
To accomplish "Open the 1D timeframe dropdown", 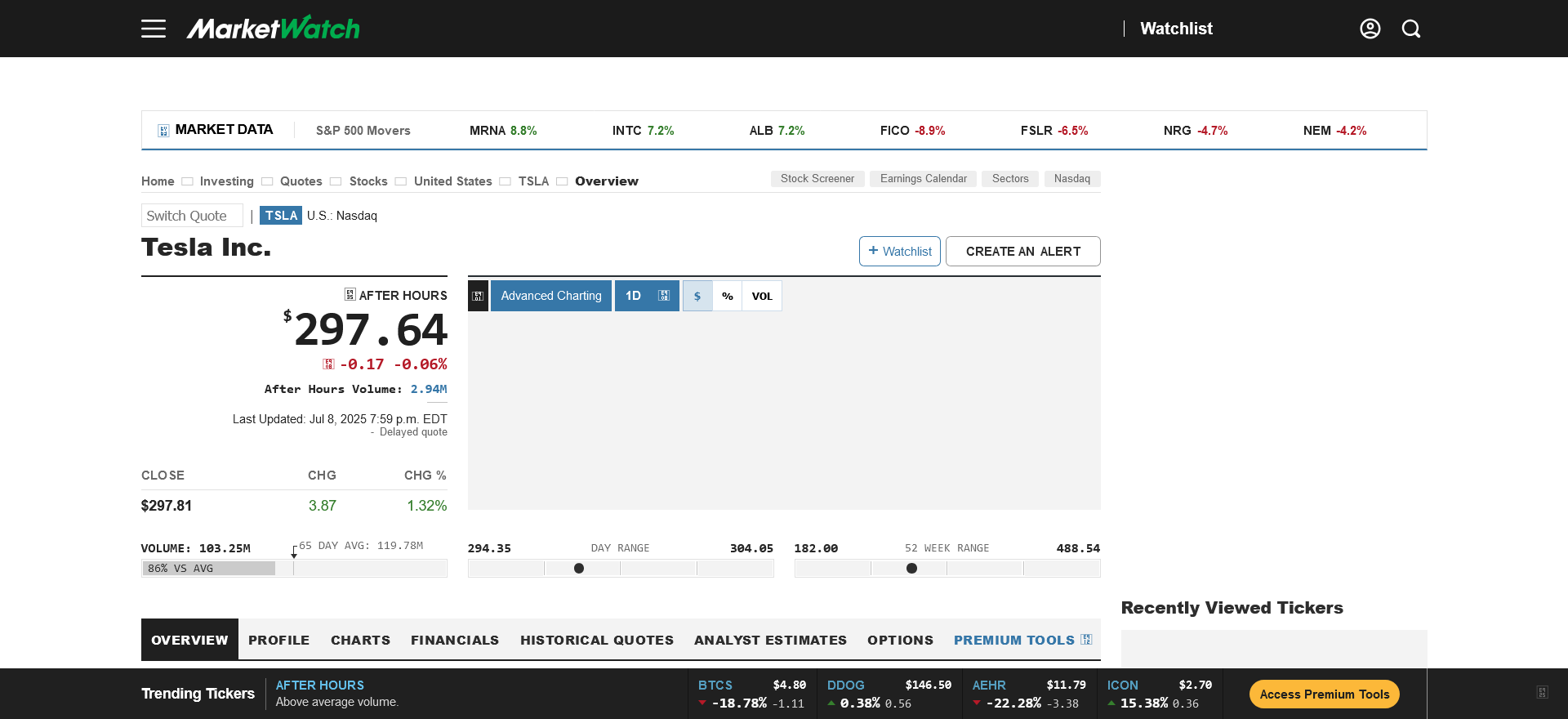I will click(x=647, y=296).
